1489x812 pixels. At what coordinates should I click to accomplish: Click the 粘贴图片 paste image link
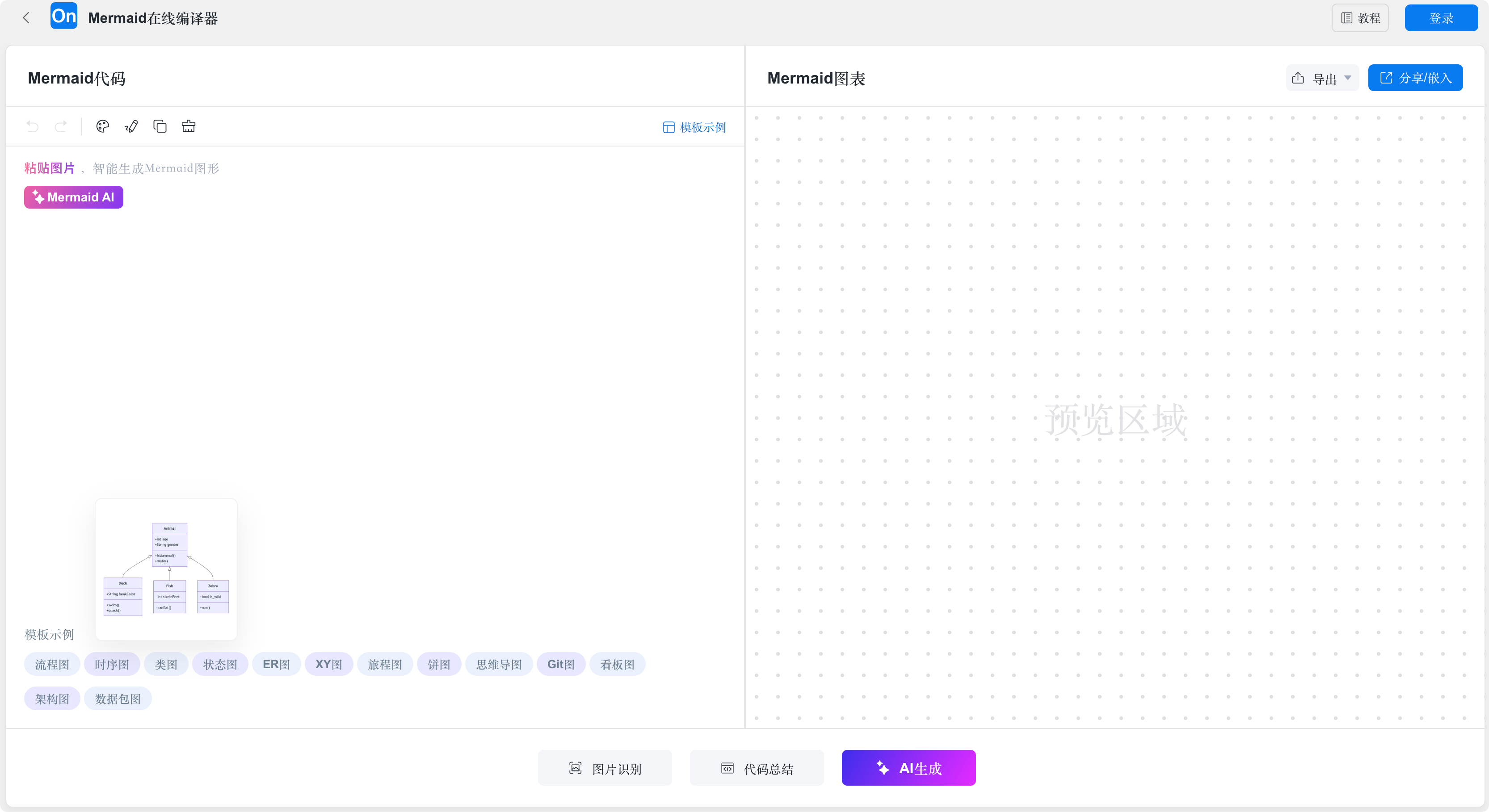point(50,168)
